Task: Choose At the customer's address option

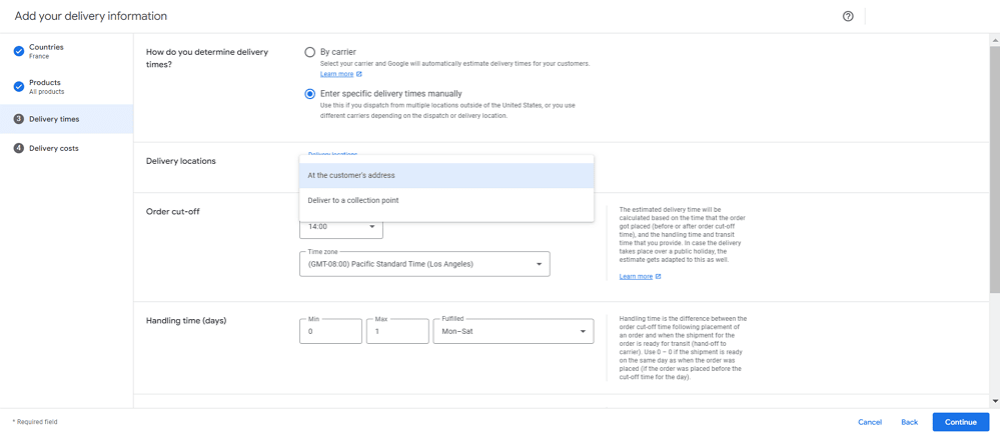Action: 446,175
